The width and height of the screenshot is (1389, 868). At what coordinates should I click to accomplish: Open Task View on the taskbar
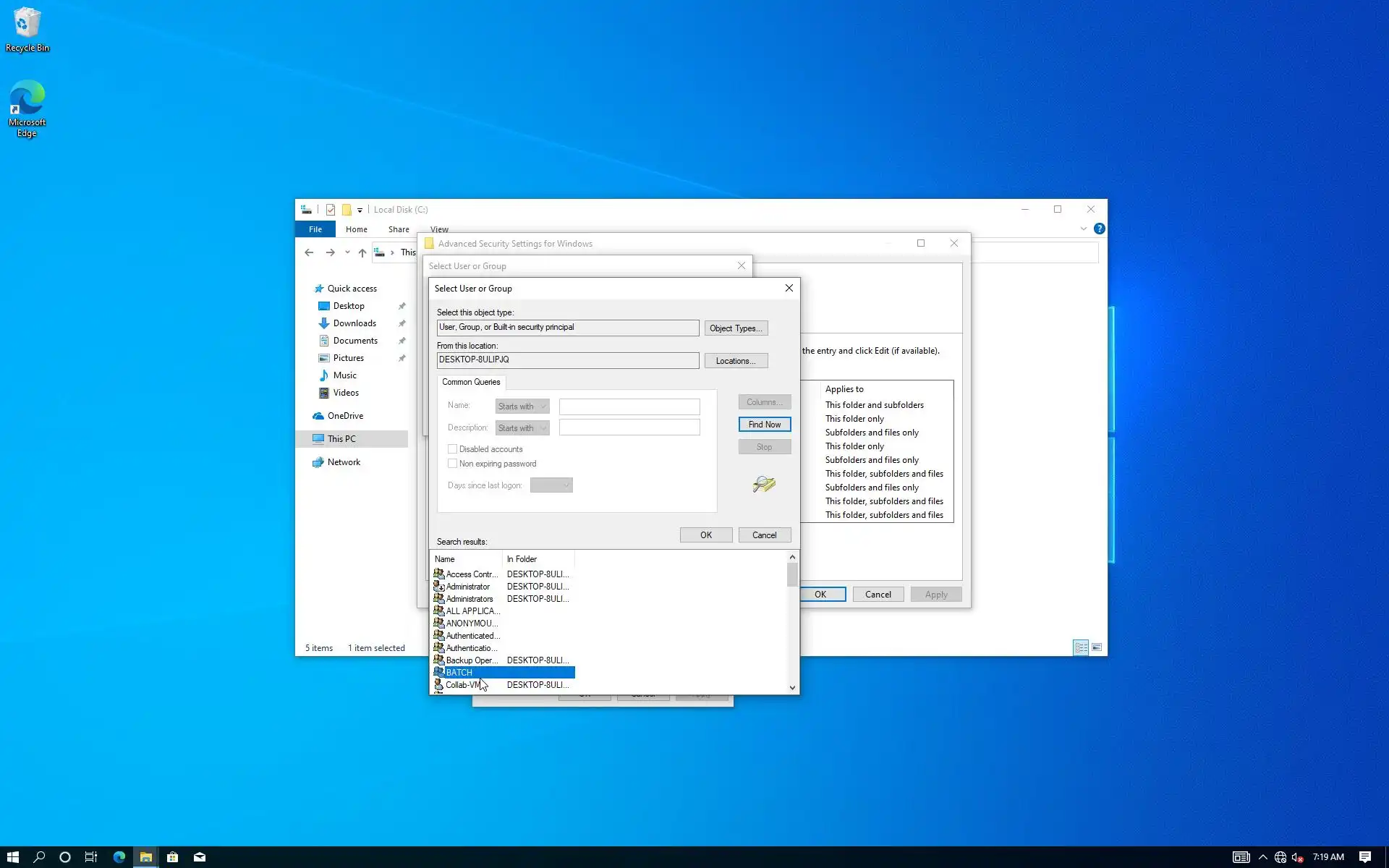(91, 857)
